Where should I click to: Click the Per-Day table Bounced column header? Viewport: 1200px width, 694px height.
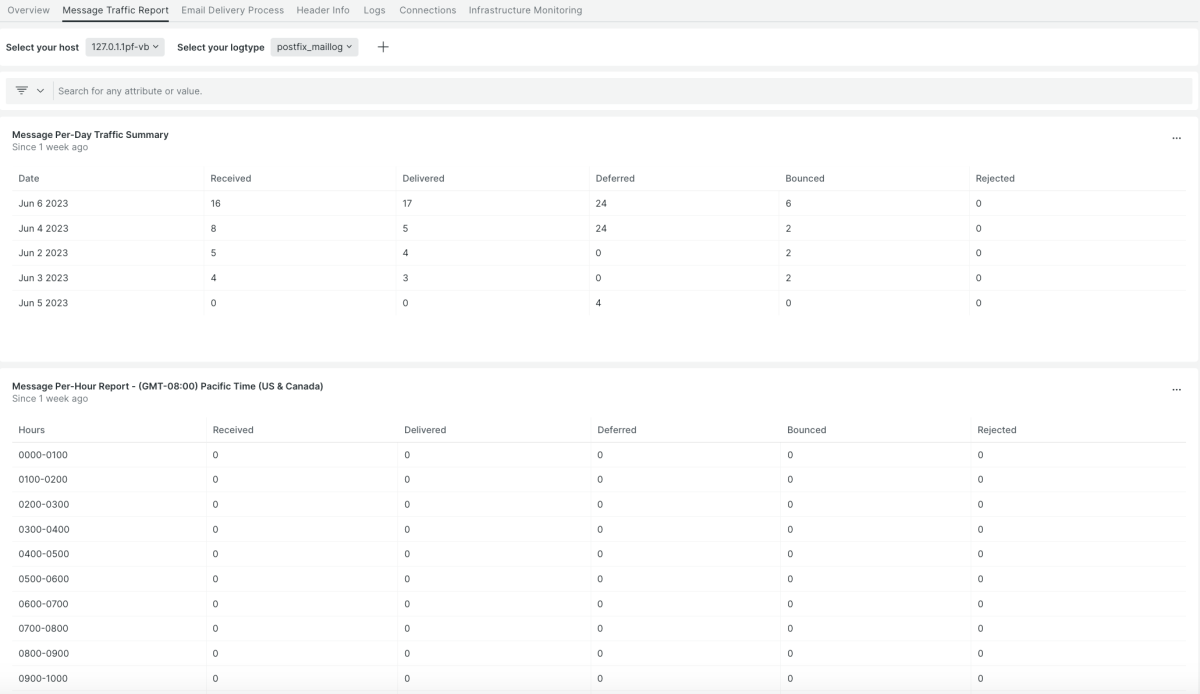804,178
